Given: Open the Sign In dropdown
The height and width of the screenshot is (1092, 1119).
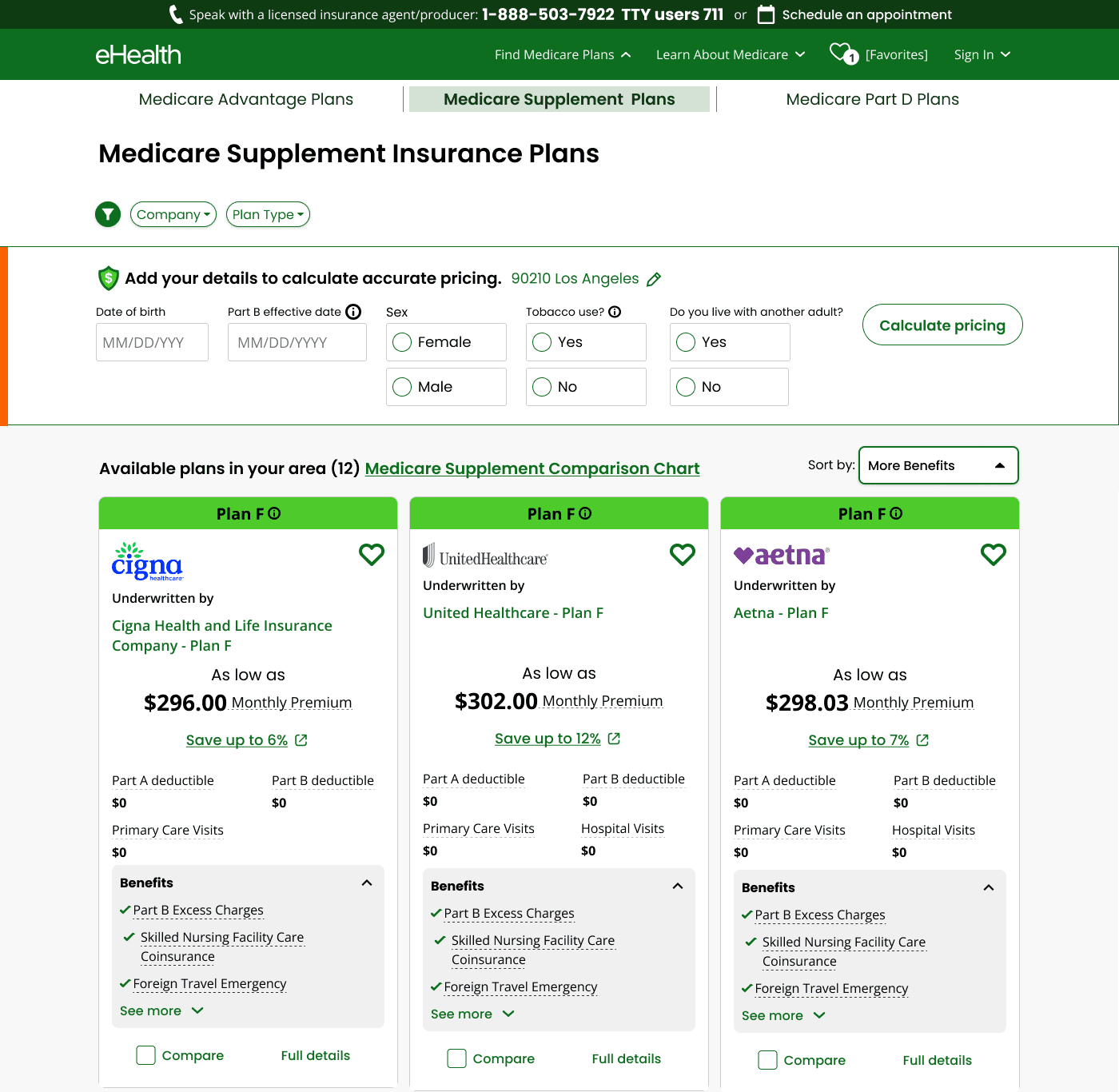Looking at the screenshot, I should point(982,54).
